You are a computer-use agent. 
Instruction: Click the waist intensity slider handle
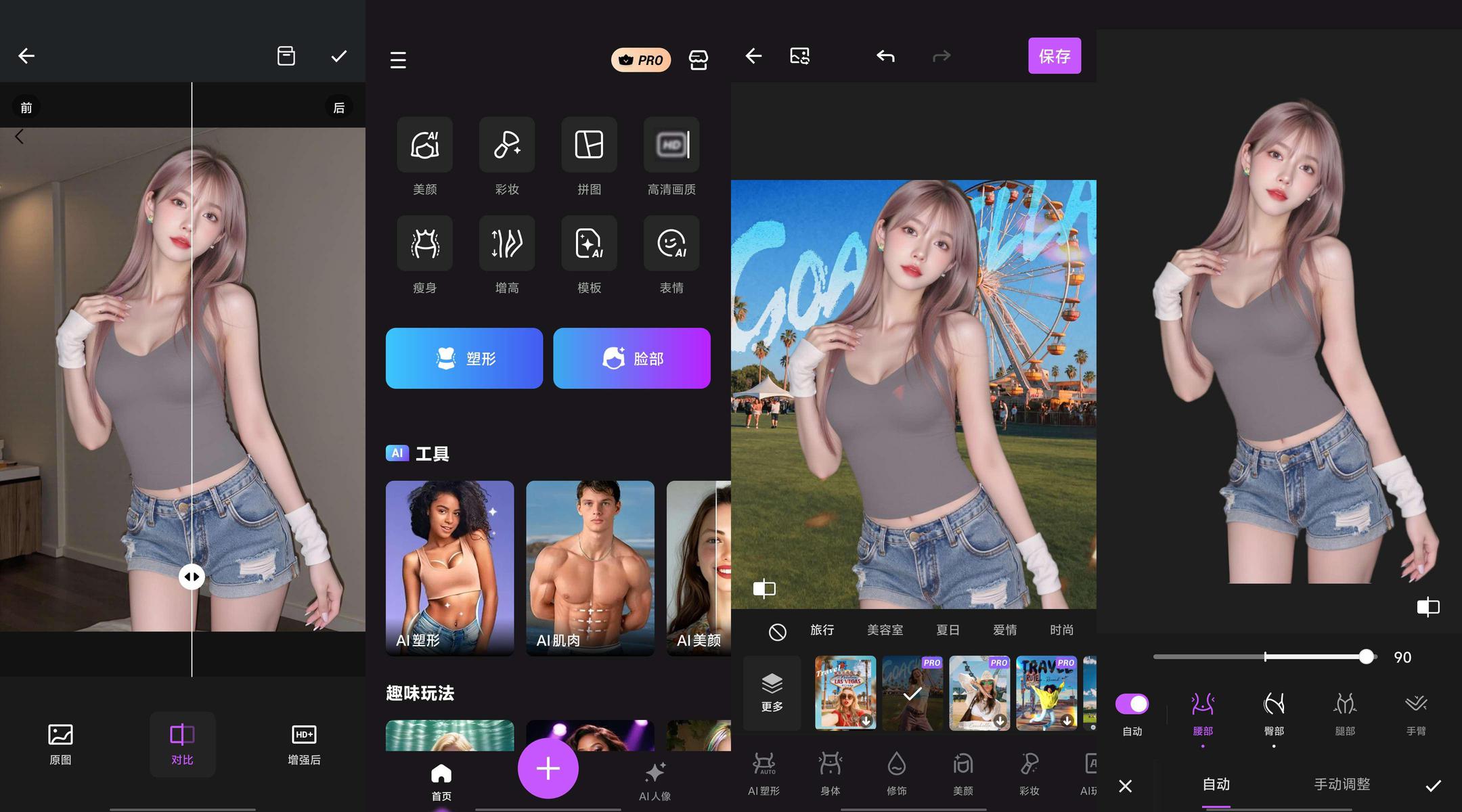(1366, 656)
